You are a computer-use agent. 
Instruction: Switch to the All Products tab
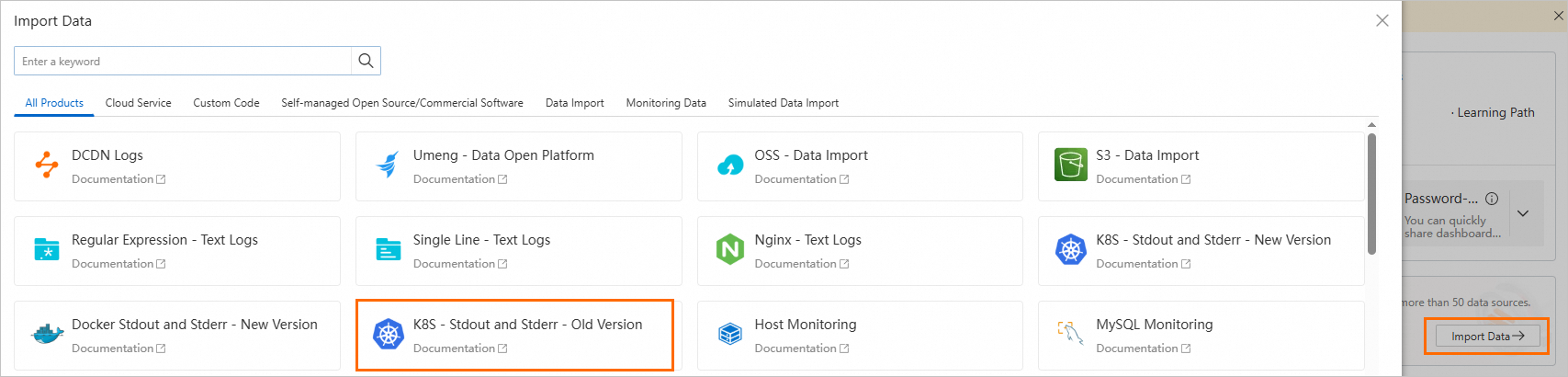click(54, 103)
